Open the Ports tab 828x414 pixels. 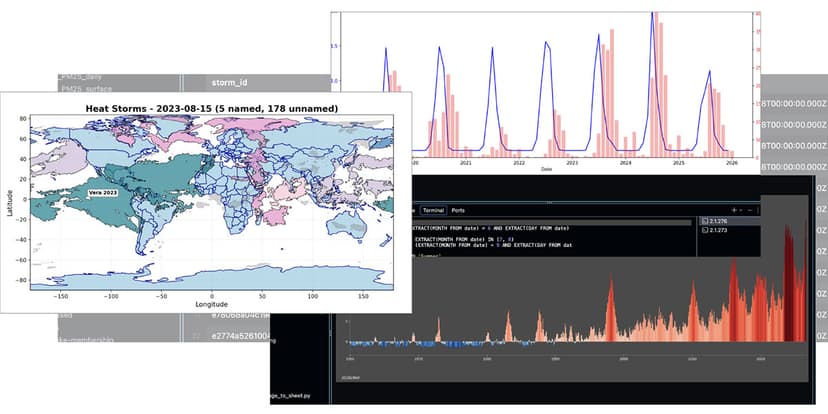pyautogui.click(x=458, y=210)
